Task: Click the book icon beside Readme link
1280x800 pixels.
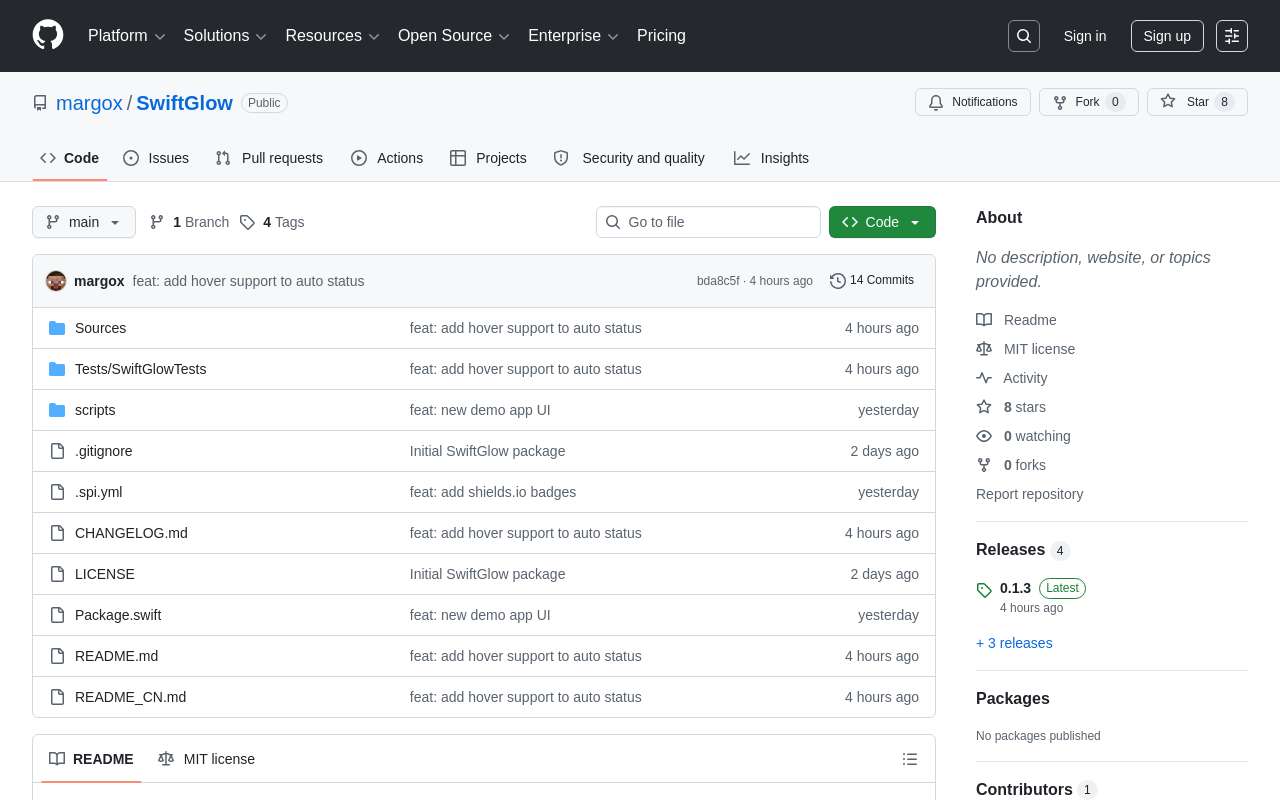Action: click(984, 320)
